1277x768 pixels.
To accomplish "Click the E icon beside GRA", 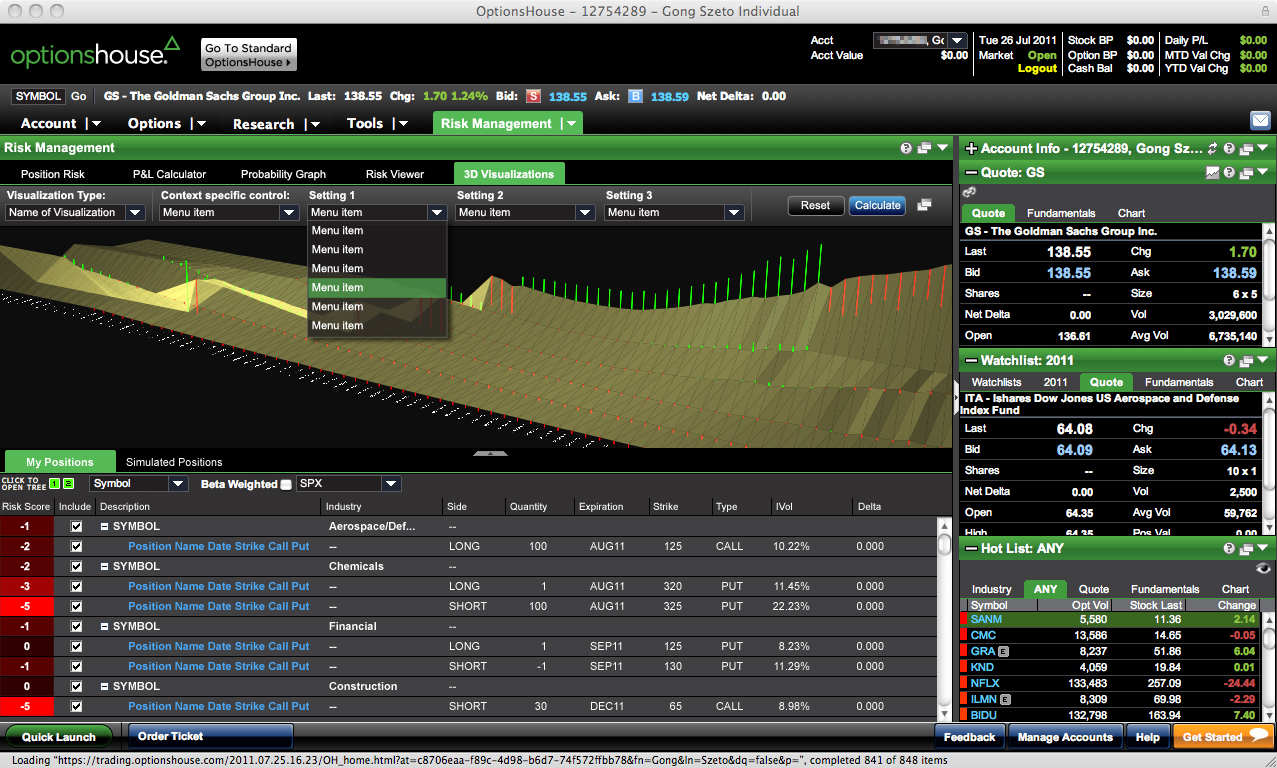I will click(1003, 651).
